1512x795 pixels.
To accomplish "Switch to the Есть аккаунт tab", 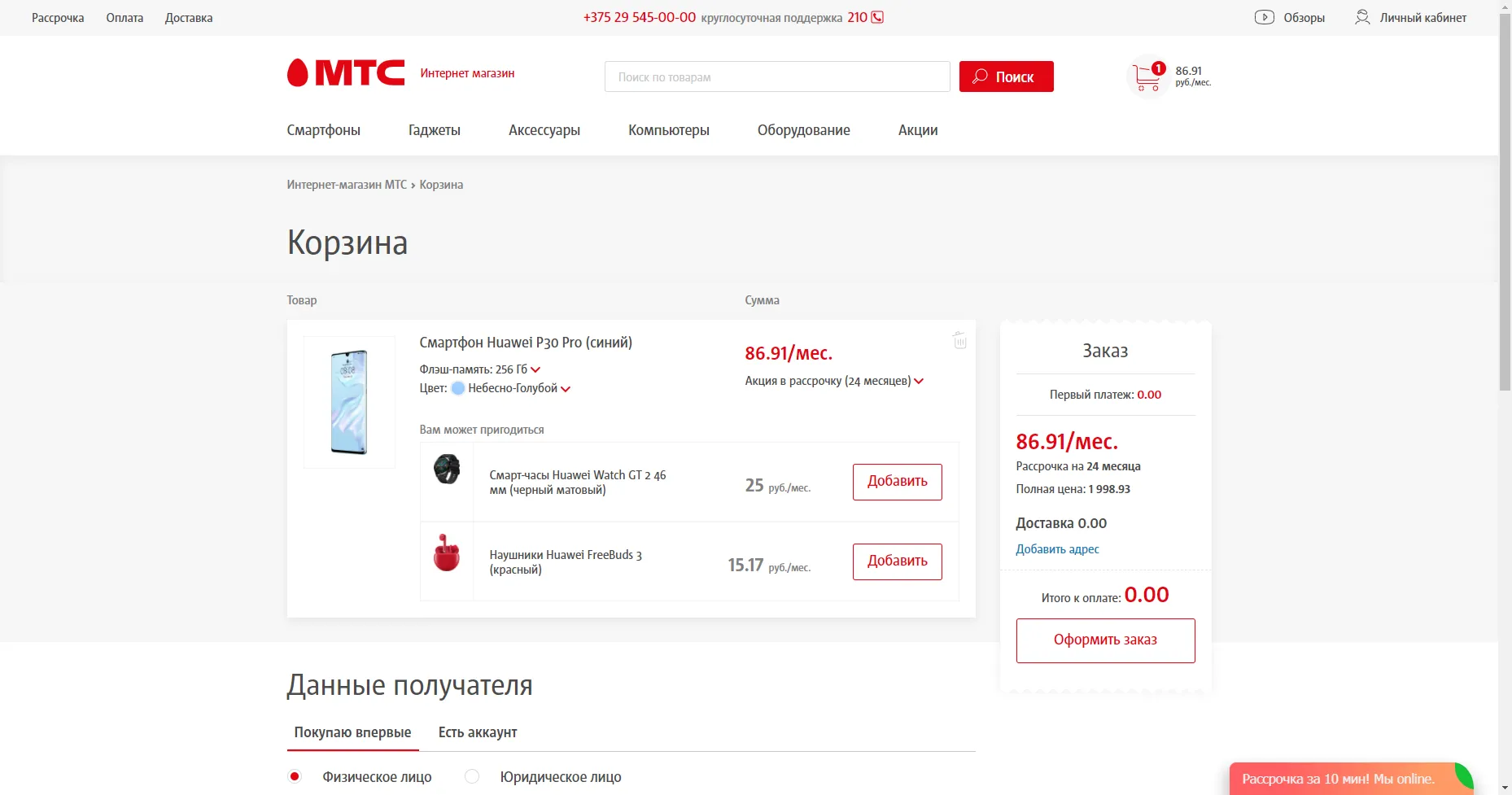I will click(478, 732).
